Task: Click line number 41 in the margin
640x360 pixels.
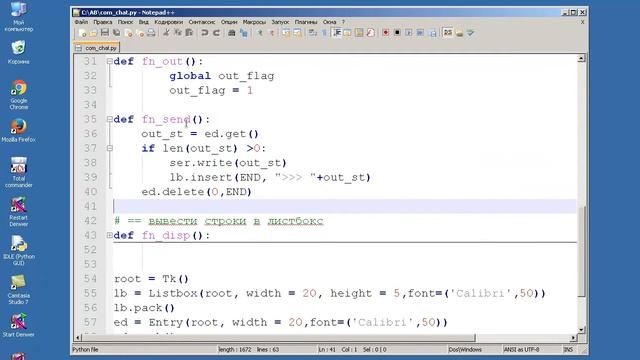Action: [90, 206]
